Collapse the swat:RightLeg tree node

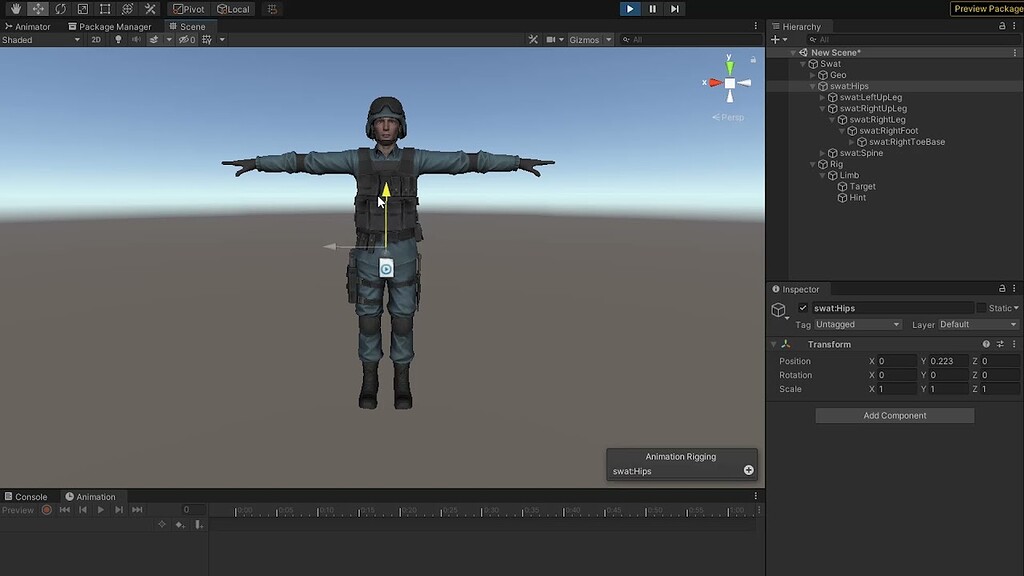[834, 119]
